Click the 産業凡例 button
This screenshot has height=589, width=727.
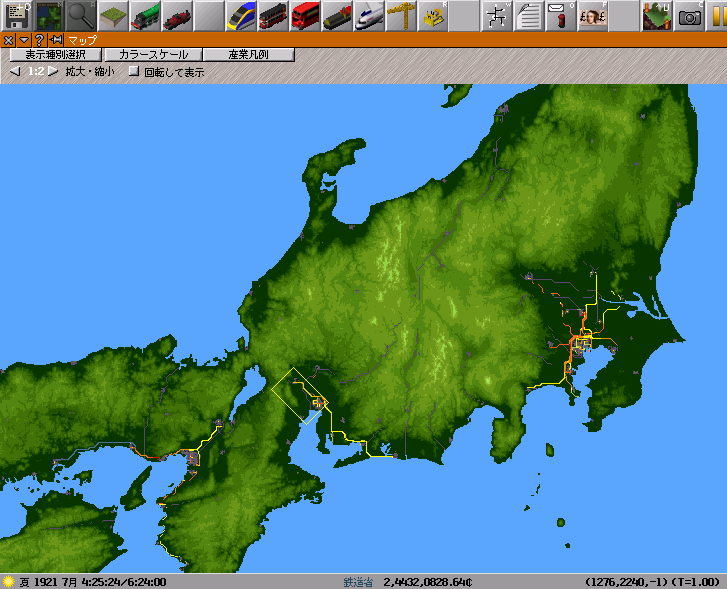point(249,55)
